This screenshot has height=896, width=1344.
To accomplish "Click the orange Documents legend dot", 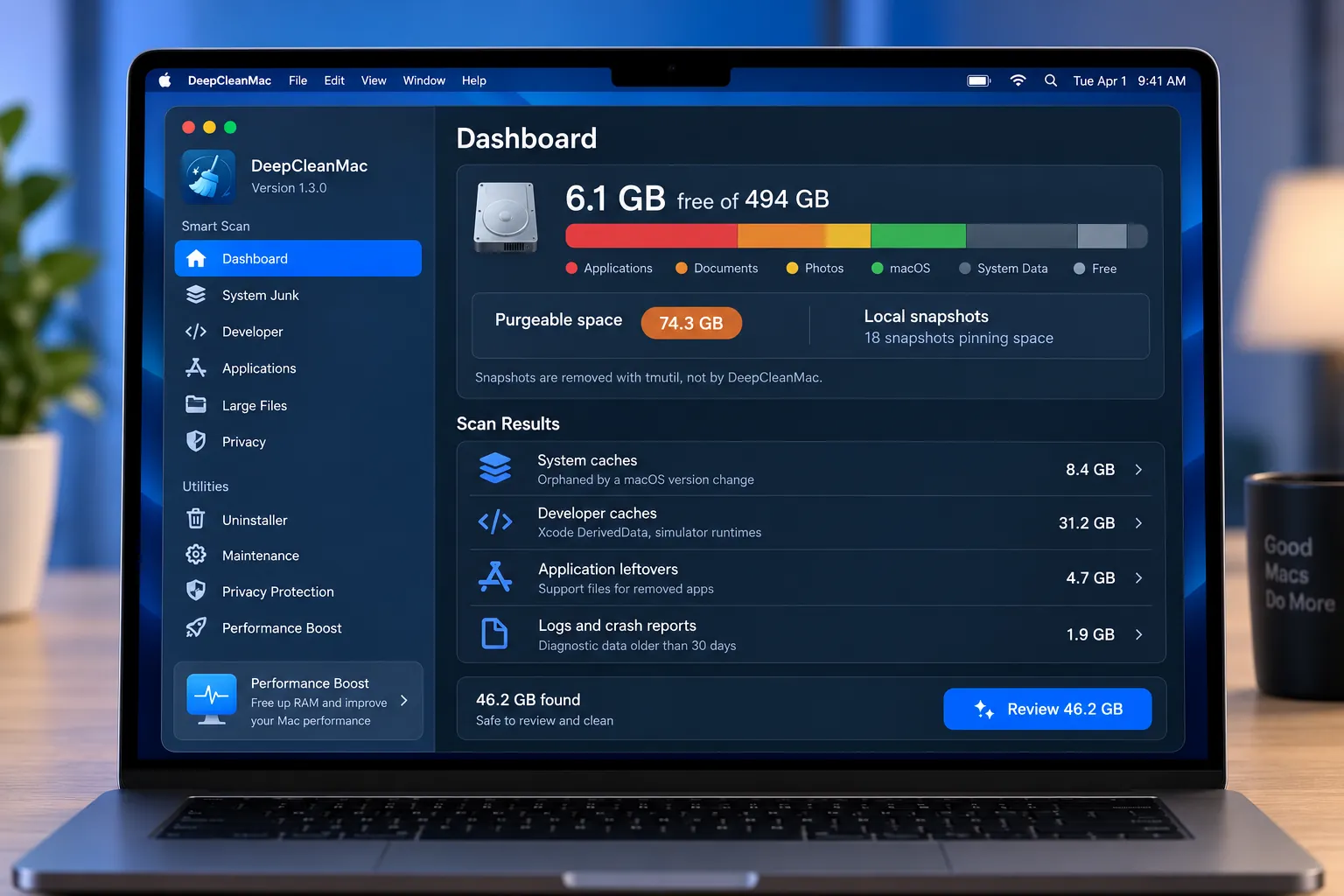I will [682, 268].
